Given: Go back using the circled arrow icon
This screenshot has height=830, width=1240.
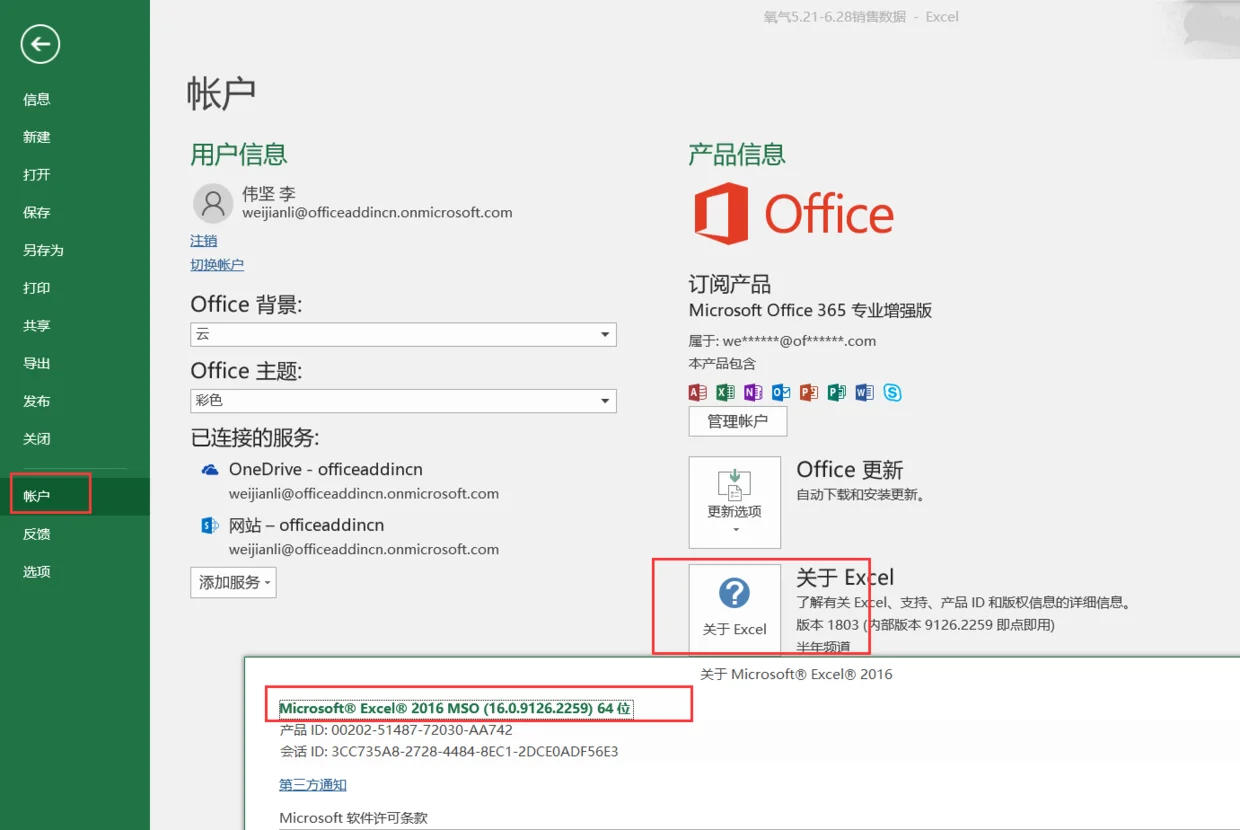Looking at the screenshot, I should click(40, 43).
